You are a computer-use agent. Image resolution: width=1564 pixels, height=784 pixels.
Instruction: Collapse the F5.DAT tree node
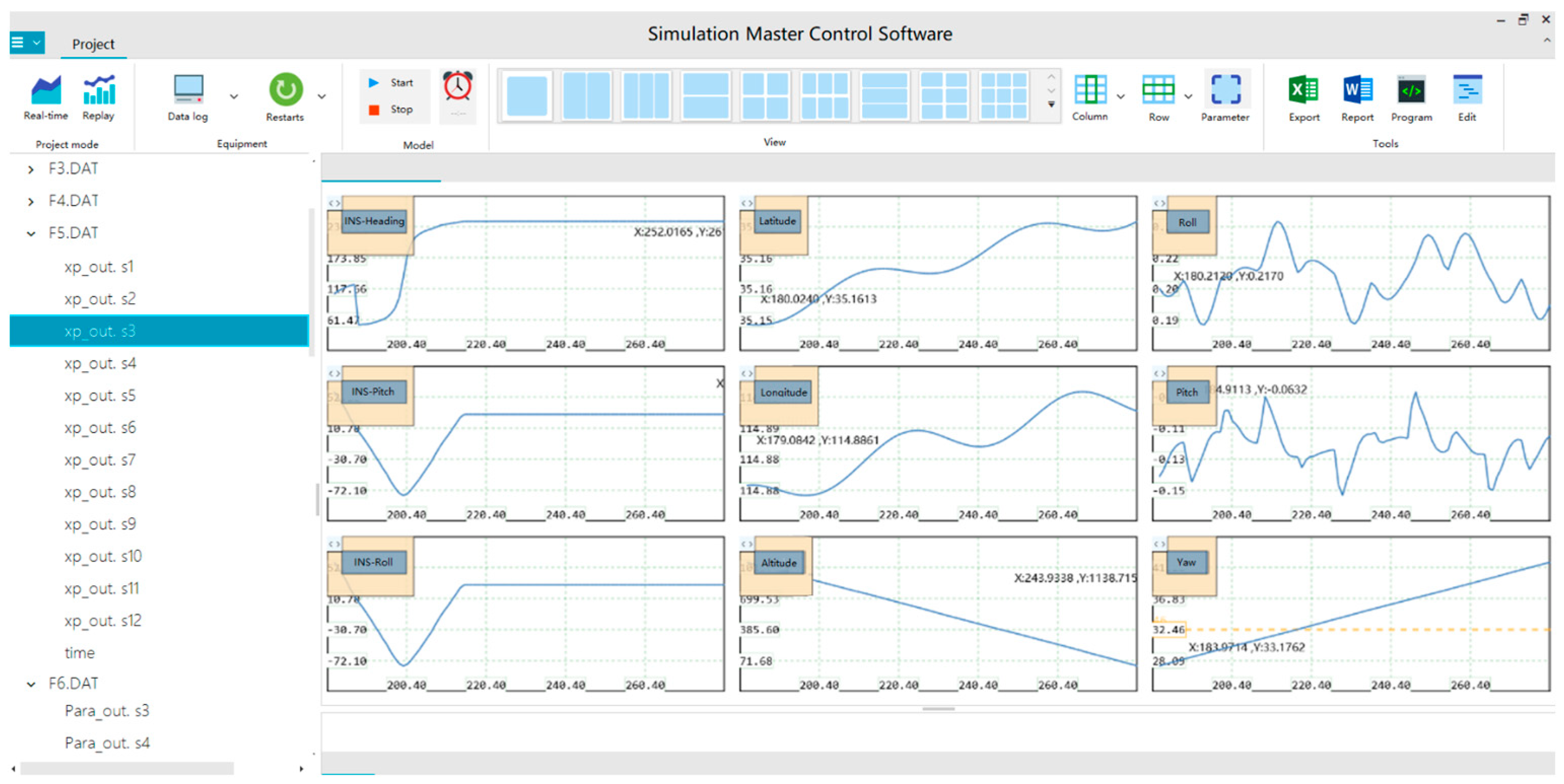pos(31,234)
